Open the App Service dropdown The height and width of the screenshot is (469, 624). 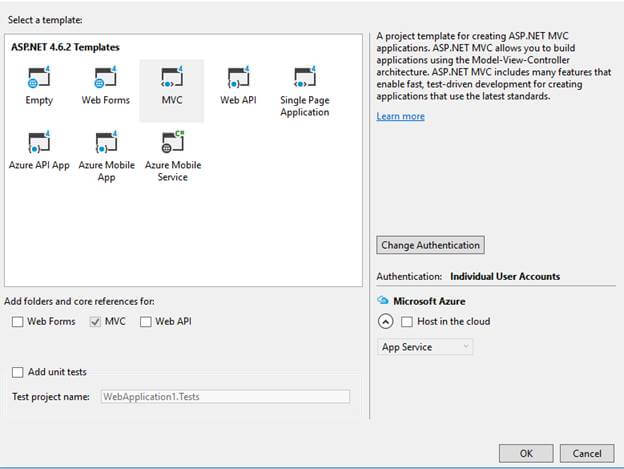pos(425,347)
